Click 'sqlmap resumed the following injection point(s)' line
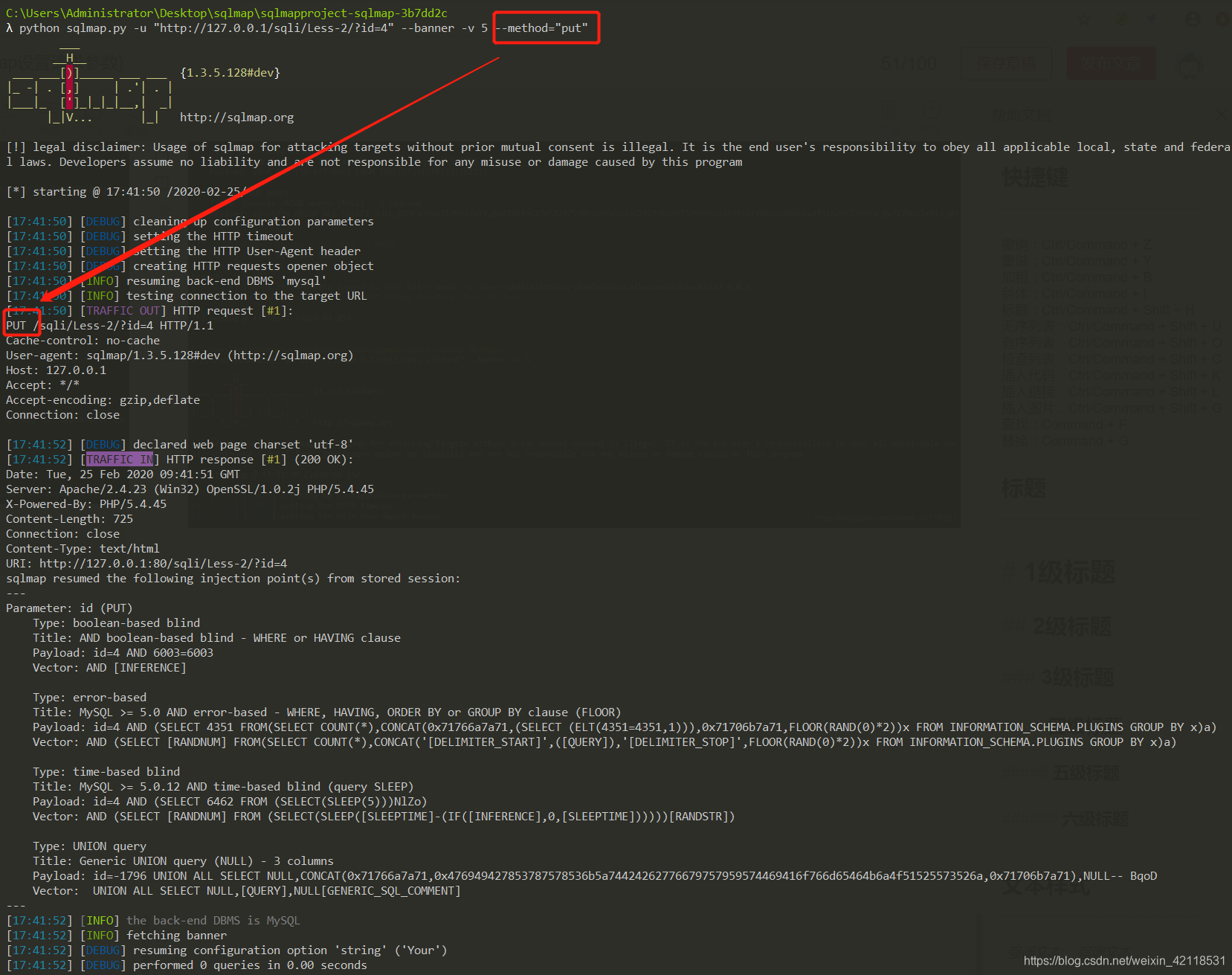The width and height of the screenshot is (1232, 975). click(233, 579)
